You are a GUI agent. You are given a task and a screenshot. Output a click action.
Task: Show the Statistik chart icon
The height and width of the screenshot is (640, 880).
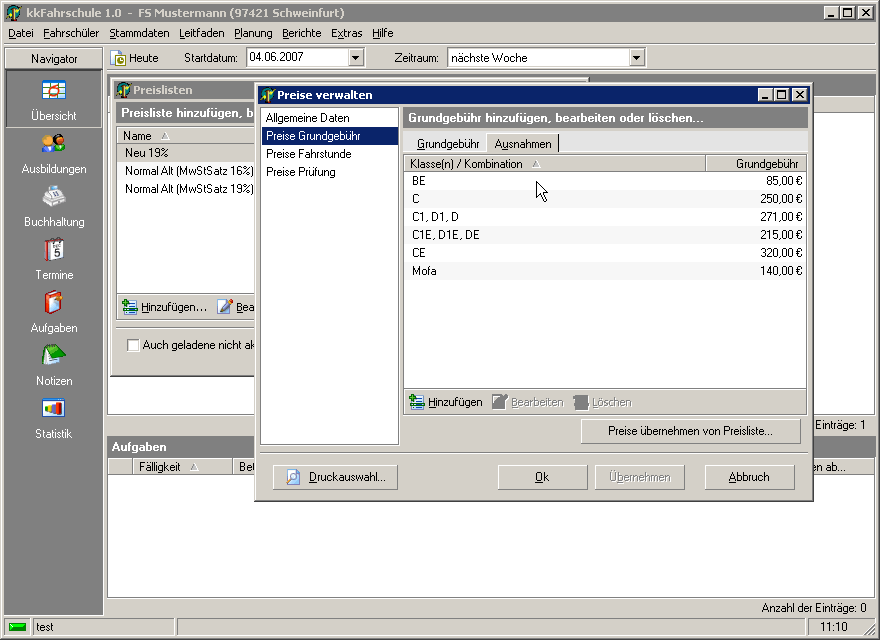click(x=53, y=409)
